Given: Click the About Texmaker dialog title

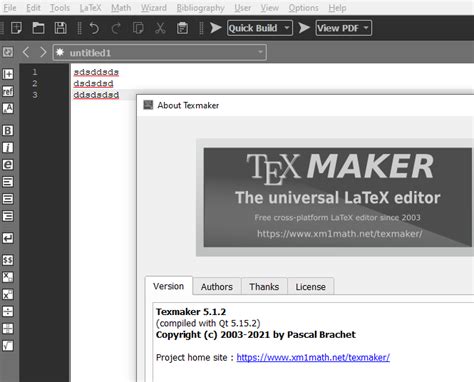Looking at the screenshot, I should (x=188, y=105).
